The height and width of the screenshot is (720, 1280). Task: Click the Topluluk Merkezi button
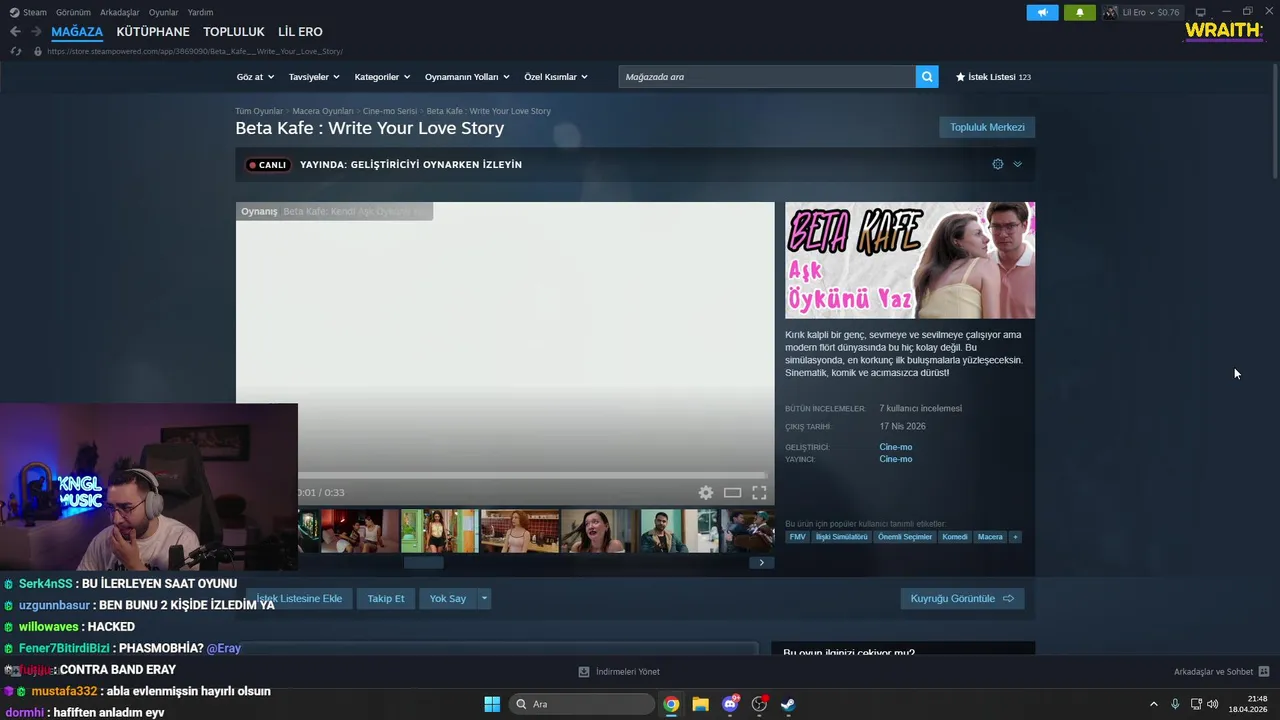pyautogui.click(x=987, y=127)
